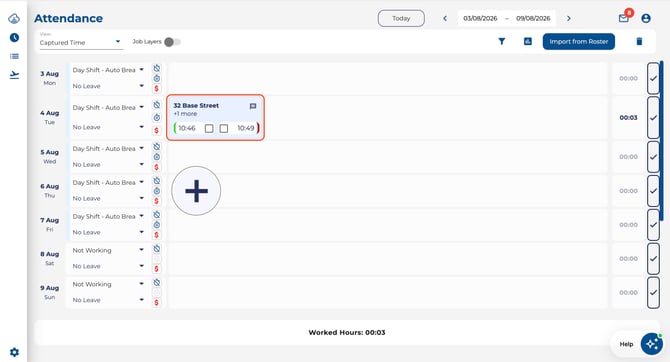Click the trash delete icon
This screenshot has height=362, width=670.
point(639,41)
